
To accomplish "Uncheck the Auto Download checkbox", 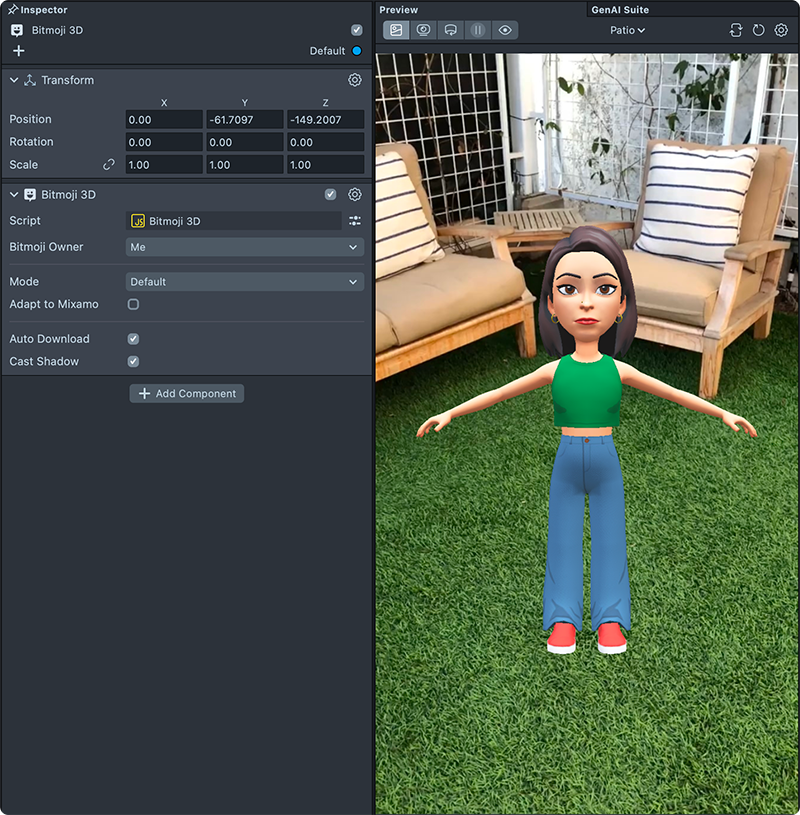I will click(133, 339).
